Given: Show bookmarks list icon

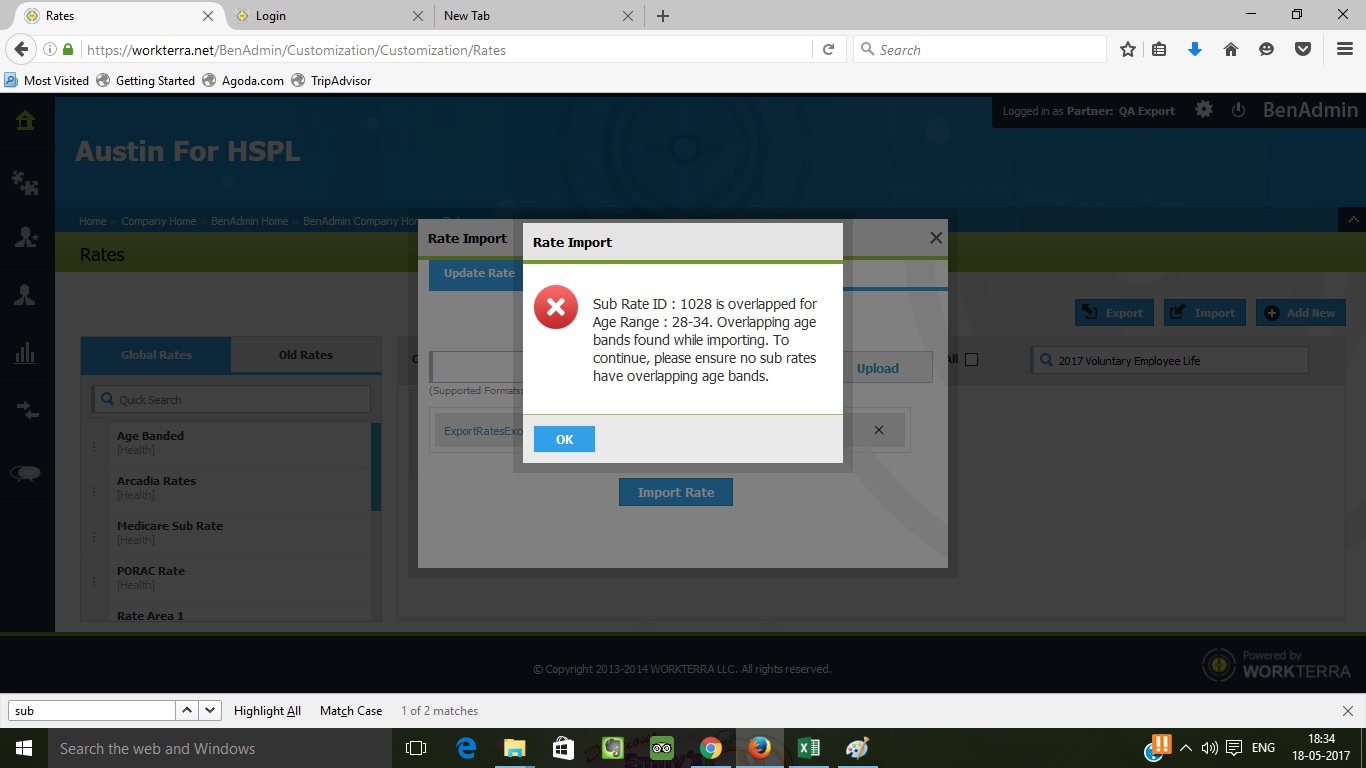Looking at the screenshot, I should click(1159, 49).
